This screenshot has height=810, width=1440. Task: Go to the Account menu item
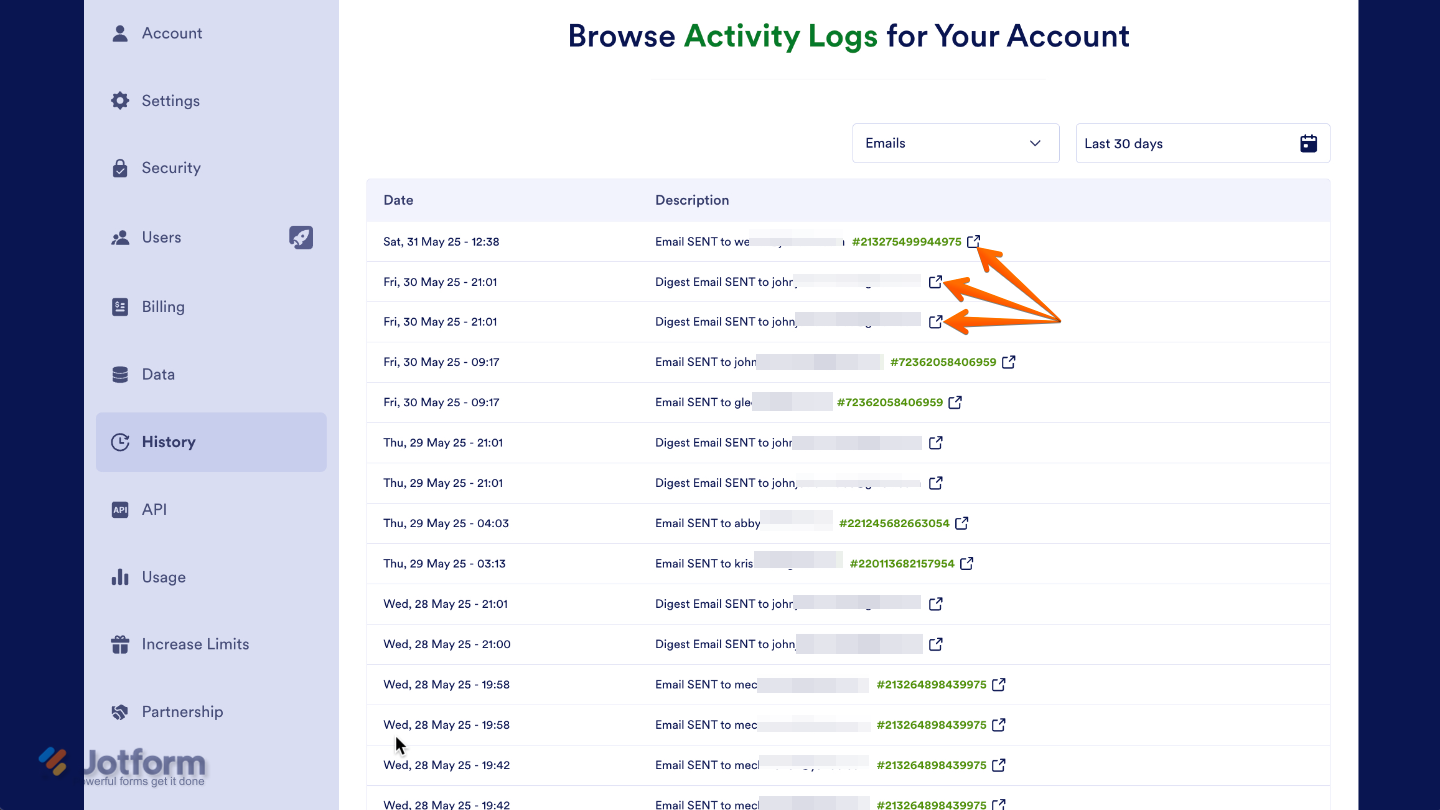click(x=172, y=33)
